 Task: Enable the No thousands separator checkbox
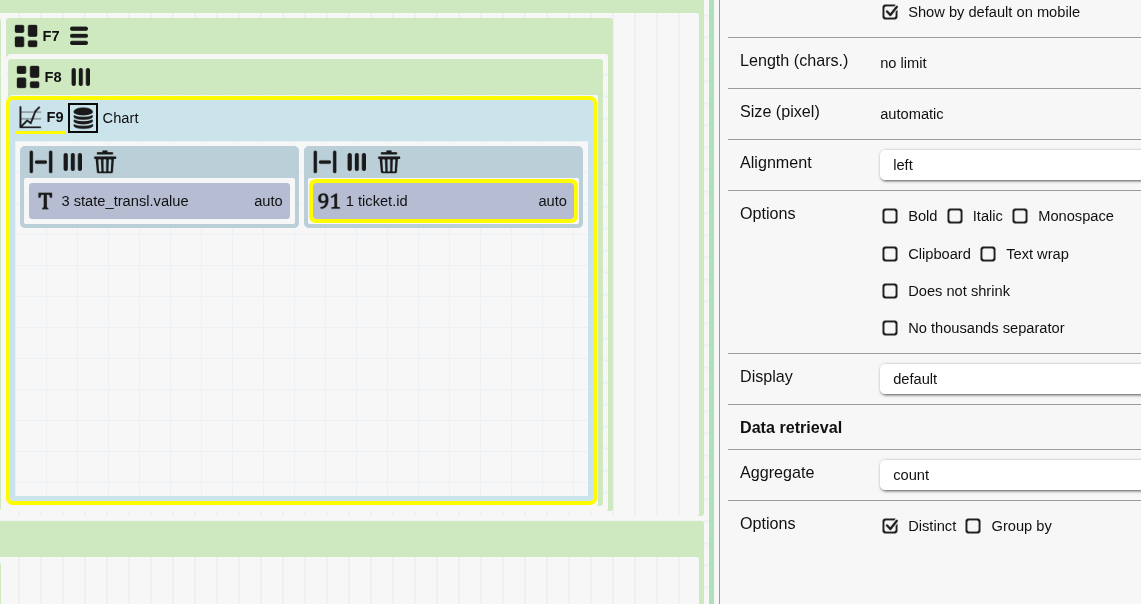(890, 328)
